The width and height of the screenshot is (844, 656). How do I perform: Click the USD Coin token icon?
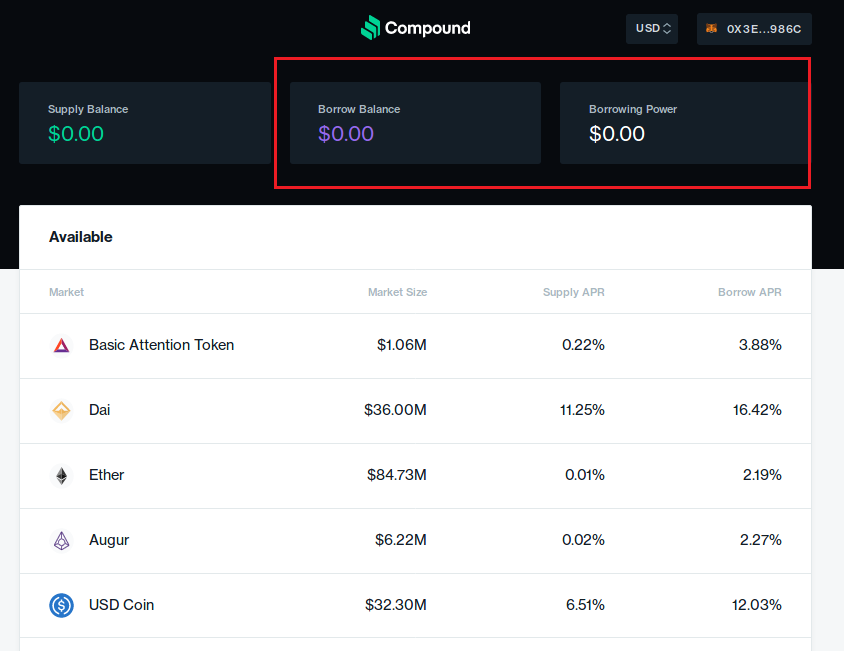61,605
